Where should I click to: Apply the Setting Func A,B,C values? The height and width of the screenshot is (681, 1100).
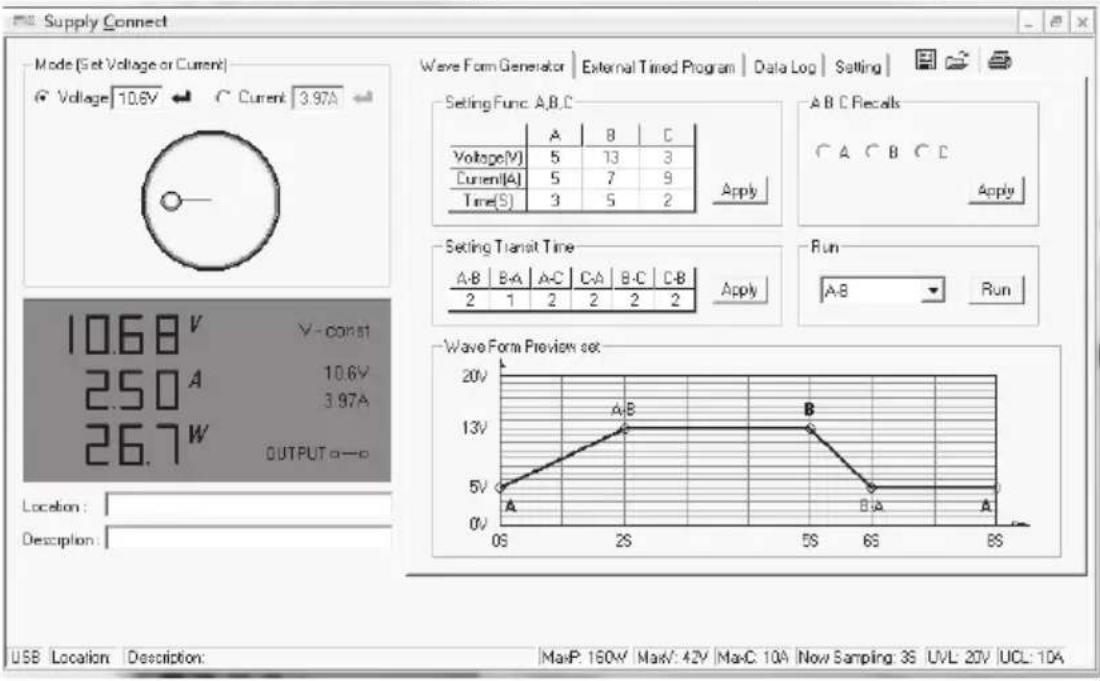[739, 190]
